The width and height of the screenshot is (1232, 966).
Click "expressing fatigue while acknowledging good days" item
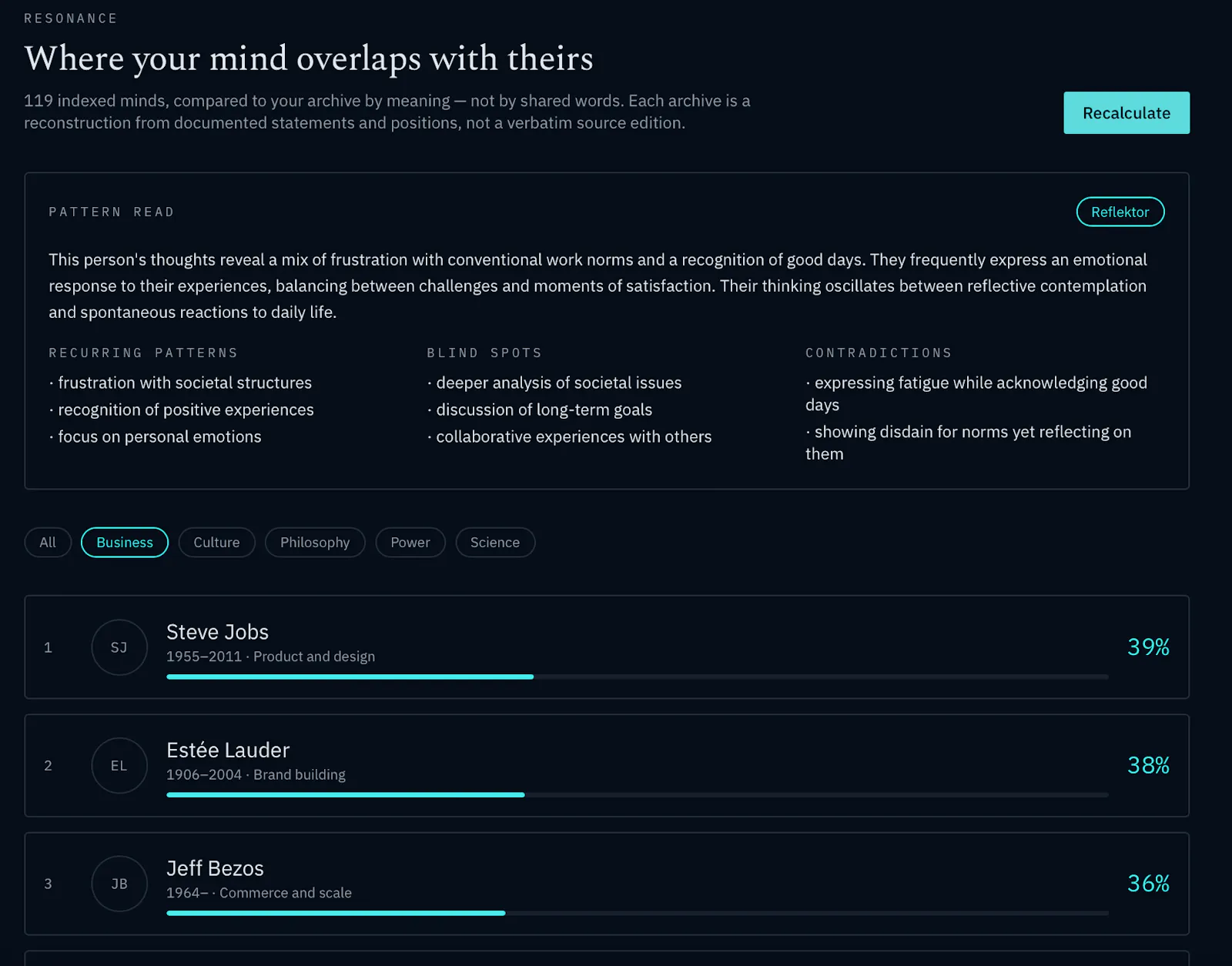976,393
